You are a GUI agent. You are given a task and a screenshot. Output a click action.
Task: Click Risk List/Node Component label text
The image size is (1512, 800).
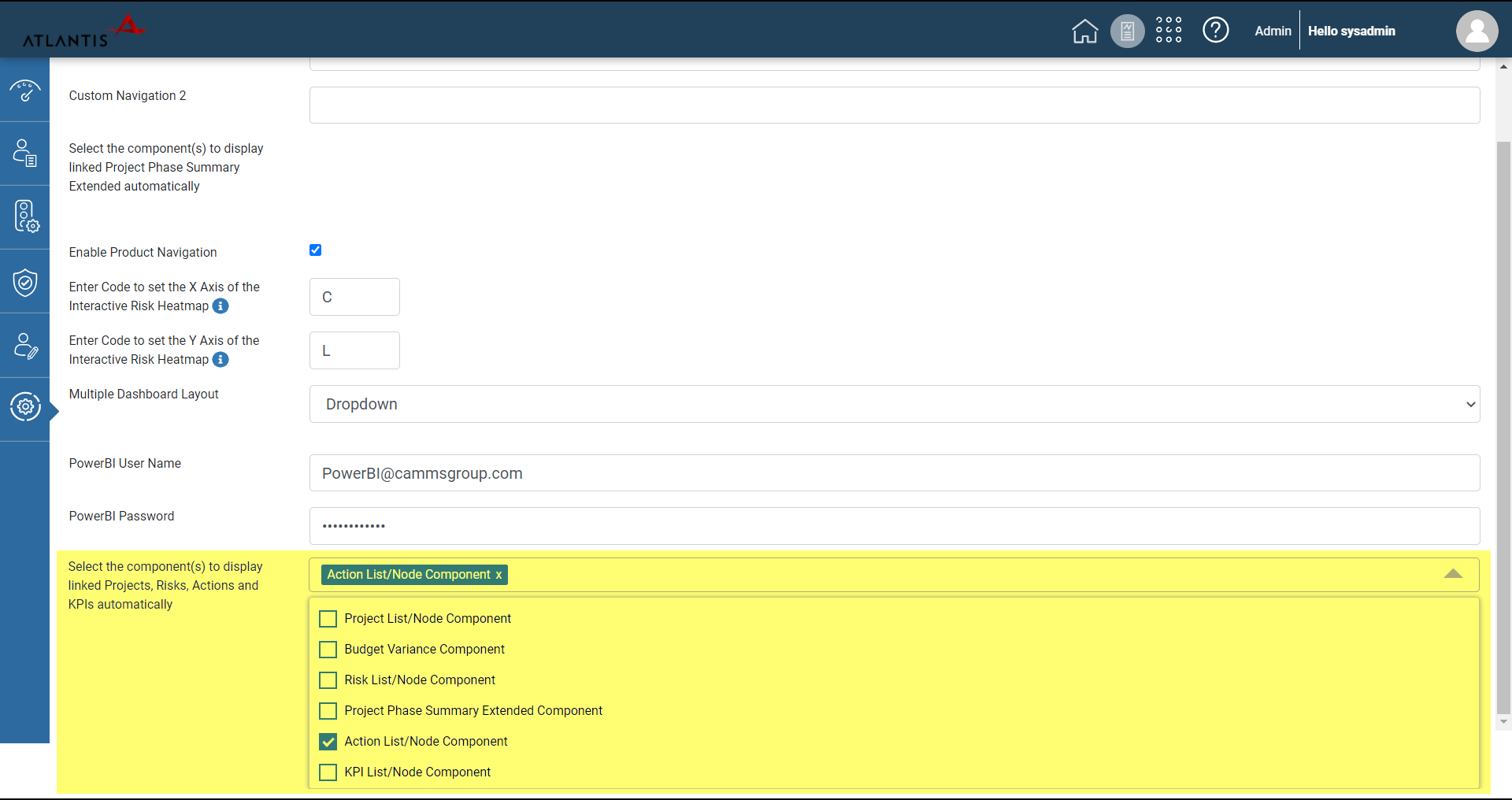click(420, 680)
